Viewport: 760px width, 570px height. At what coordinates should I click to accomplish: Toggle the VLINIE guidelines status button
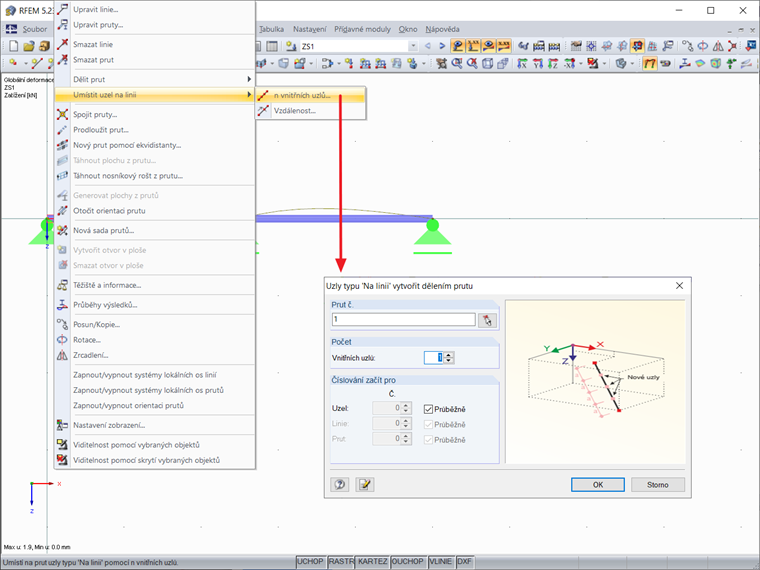pyautogui.click(x=441, y=561)
